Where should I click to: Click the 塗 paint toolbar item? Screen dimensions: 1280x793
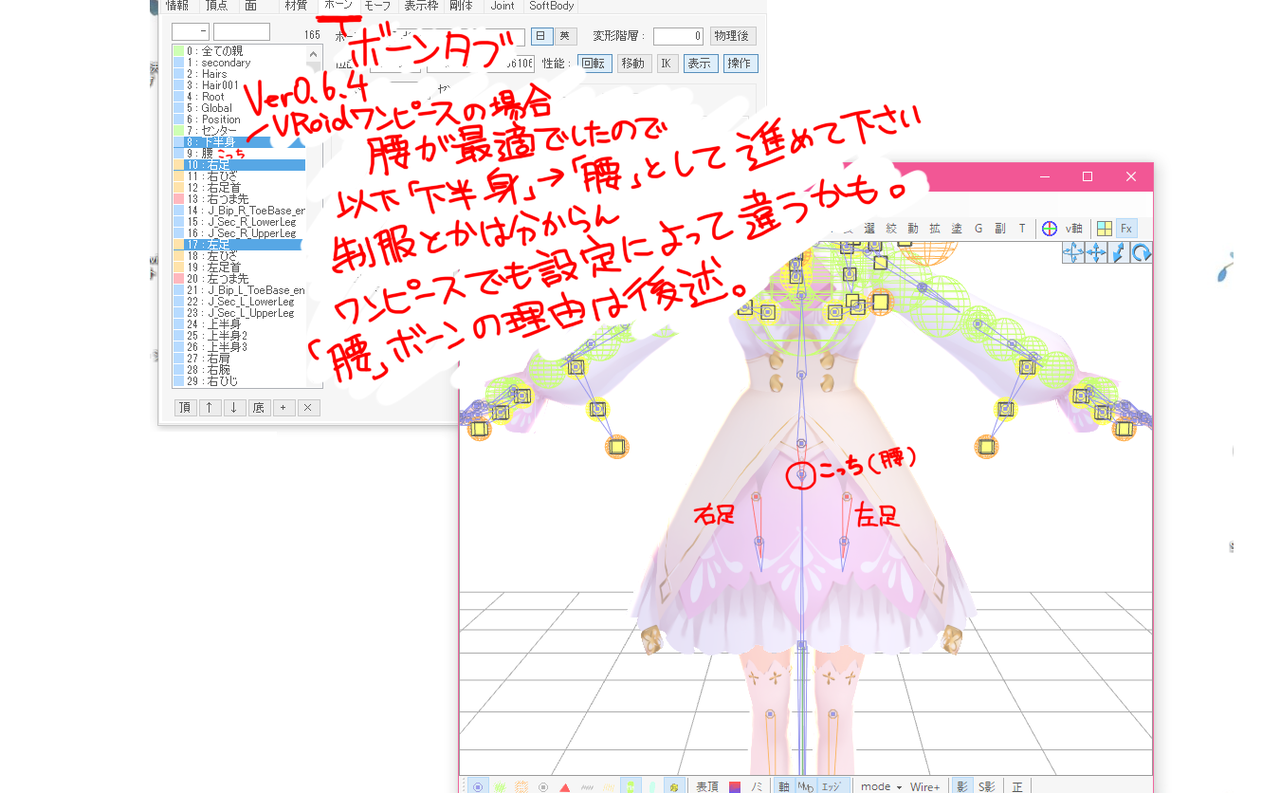point(957,228)
